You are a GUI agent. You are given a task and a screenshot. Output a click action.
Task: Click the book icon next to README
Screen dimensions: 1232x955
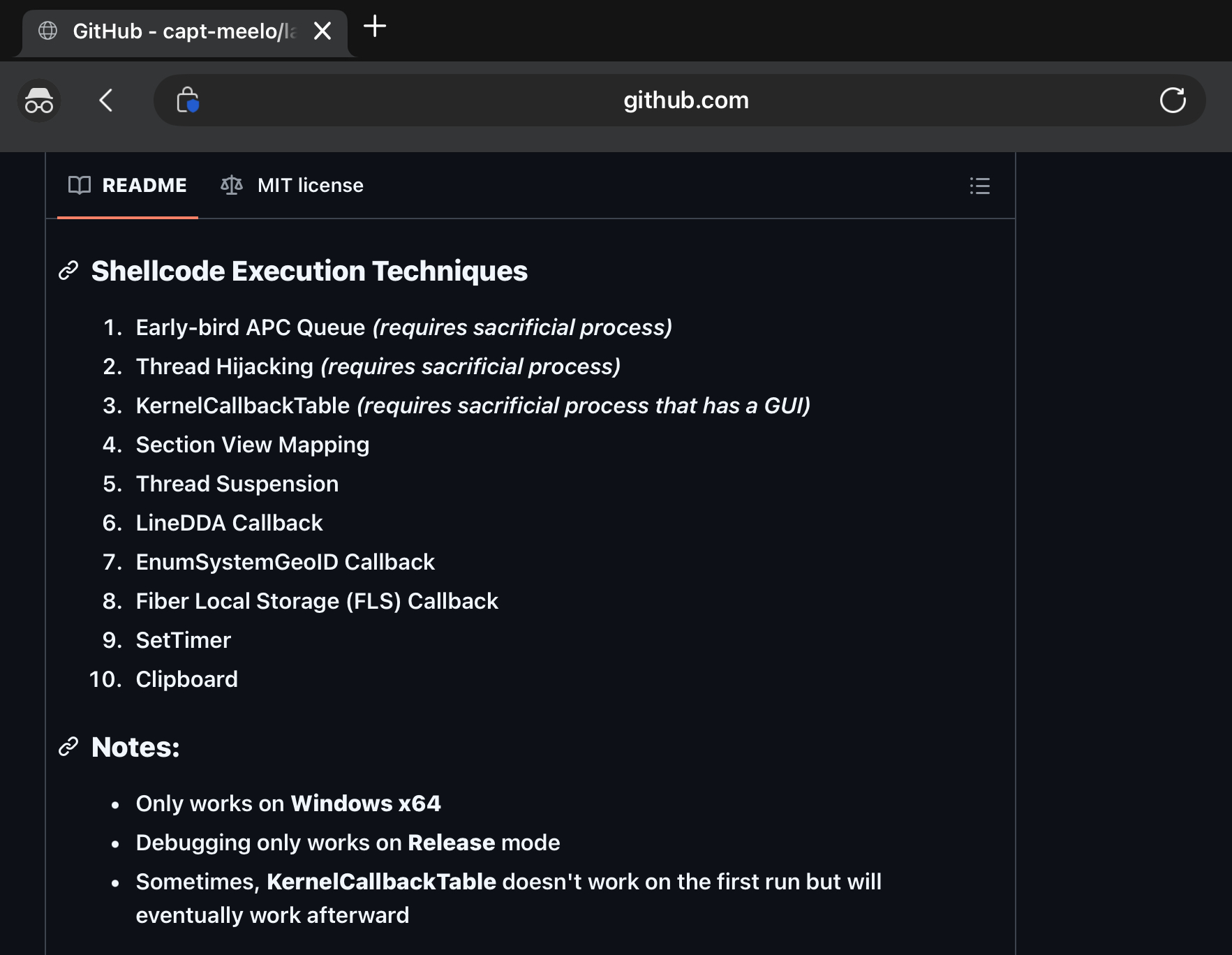click(x=80, y=186)
